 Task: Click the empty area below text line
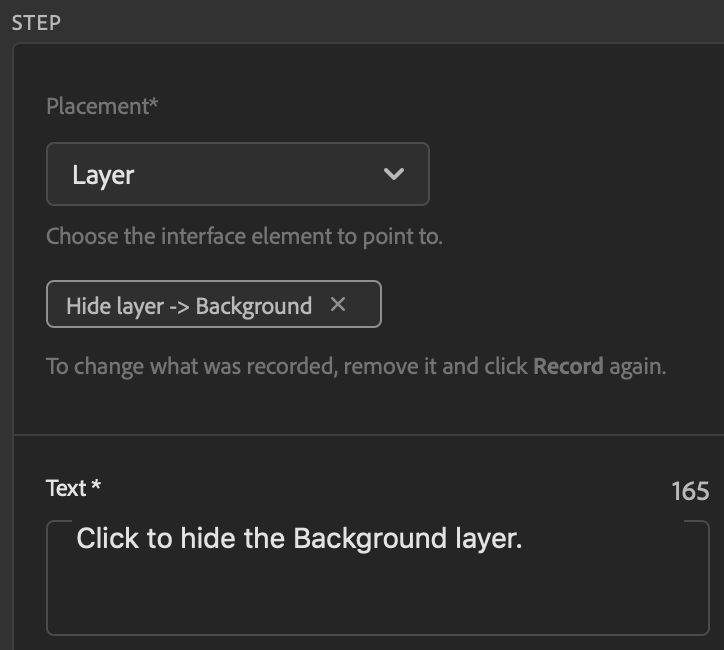coord(377,598)
